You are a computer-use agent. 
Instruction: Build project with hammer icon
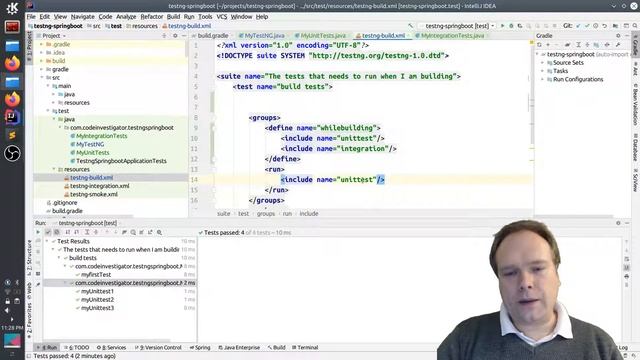[411, 26]
